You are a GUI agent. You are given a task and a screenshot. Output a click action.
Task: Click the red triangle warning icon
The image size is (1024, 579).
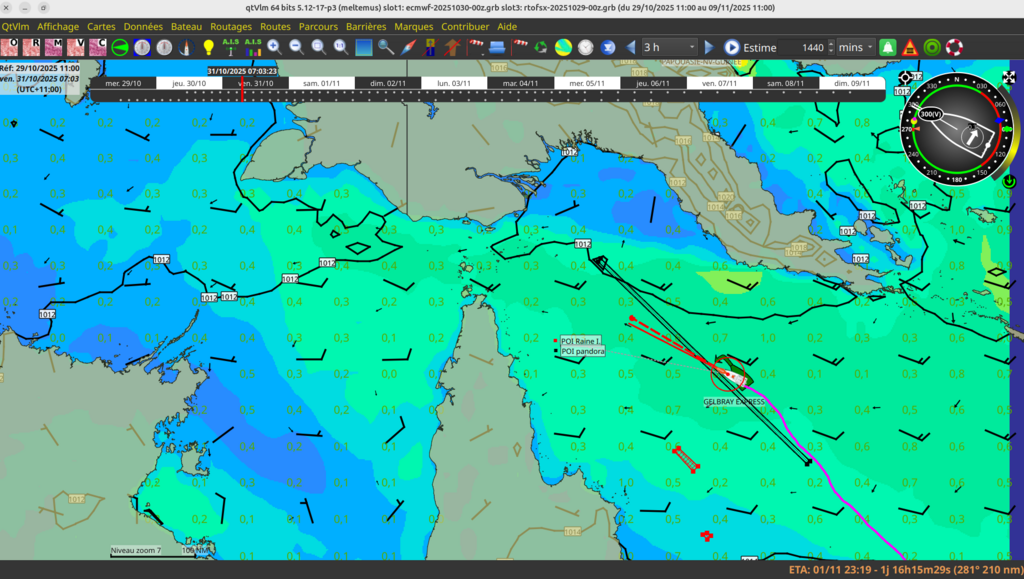tap(910, 47)
